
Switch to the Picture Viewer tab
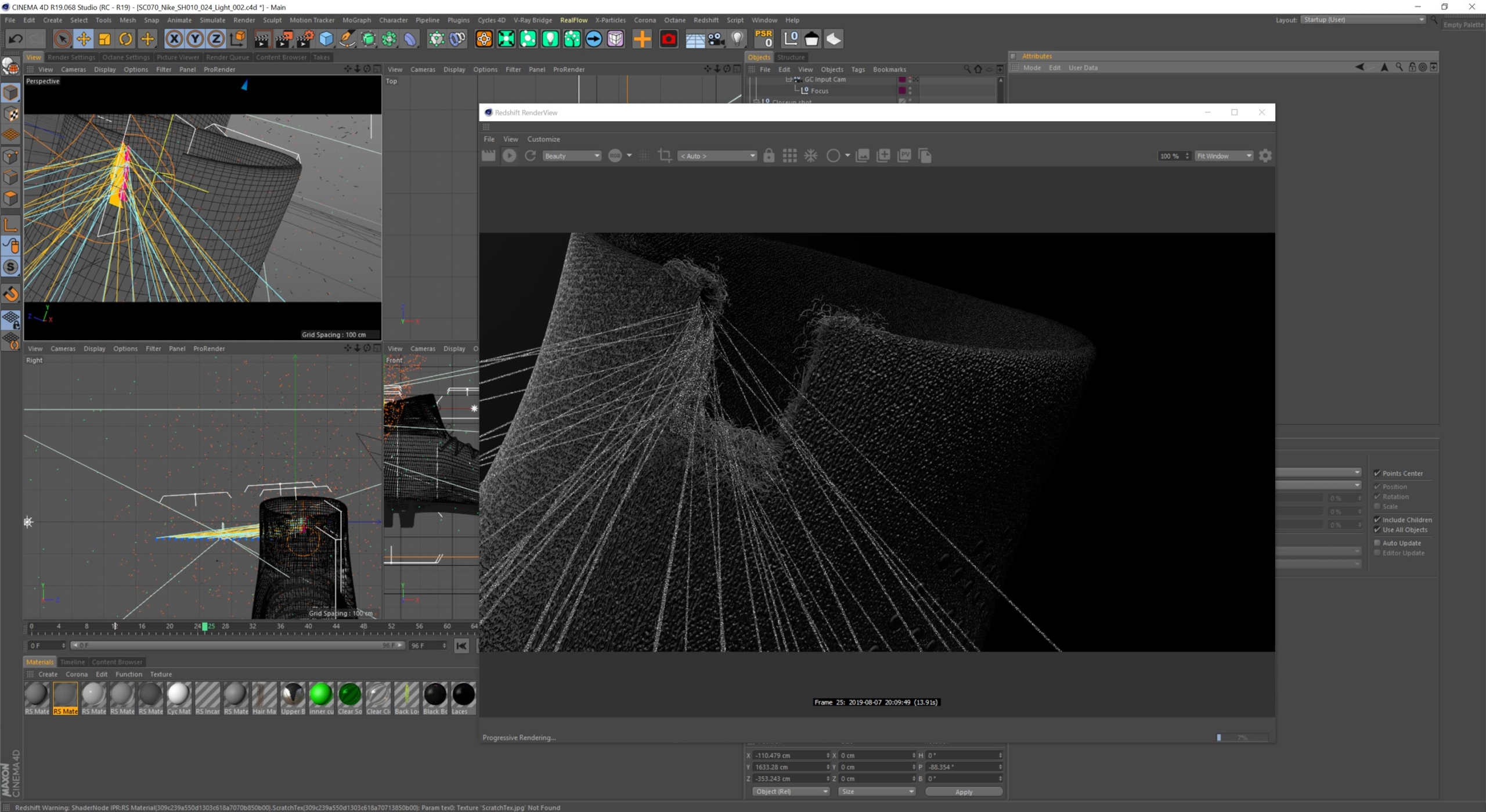[178, 57]
